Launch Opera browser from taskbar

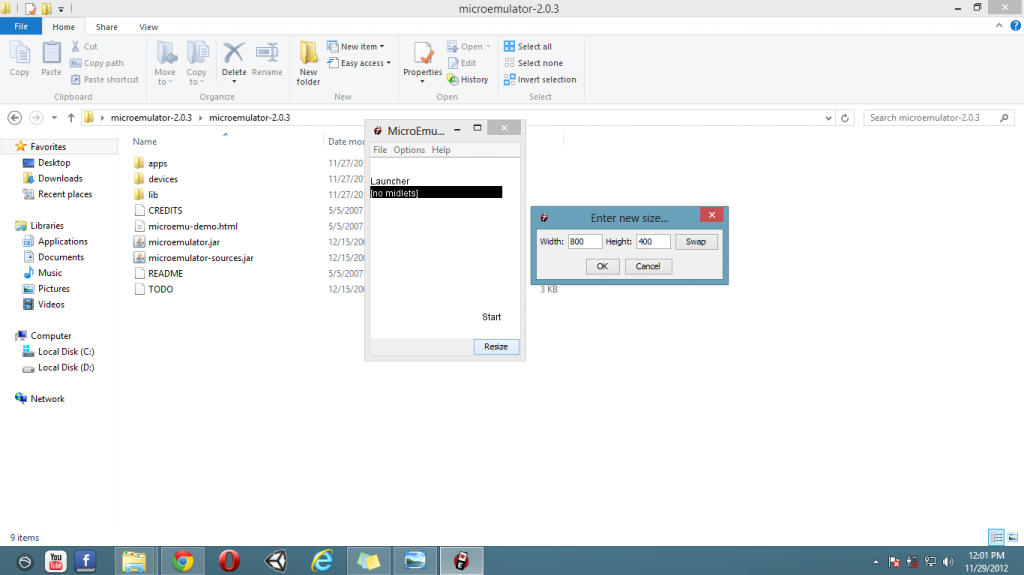(x=229, y=561)
